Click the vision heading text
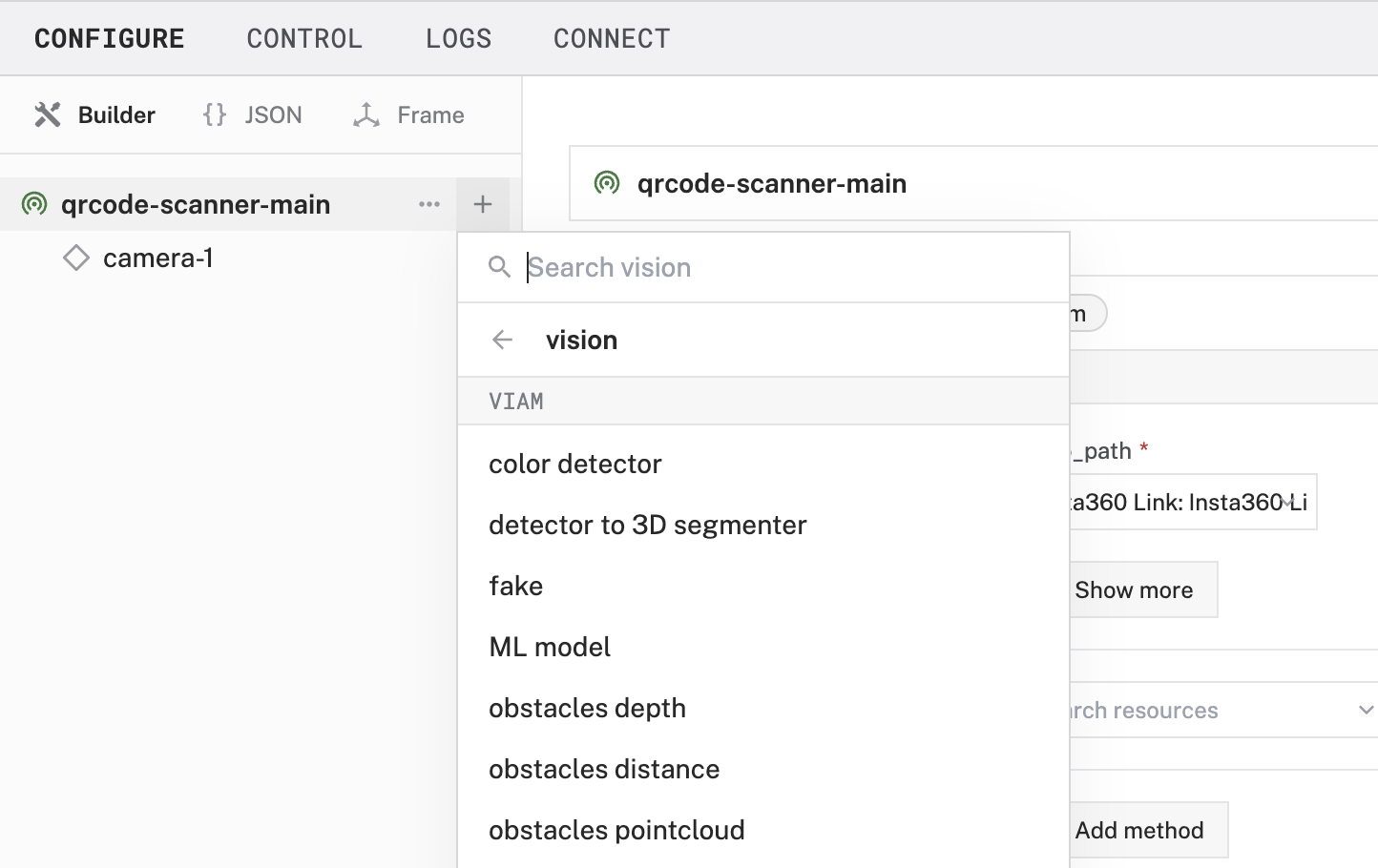The height and width of the screenshot is (868, 1378). click(581, 340)
